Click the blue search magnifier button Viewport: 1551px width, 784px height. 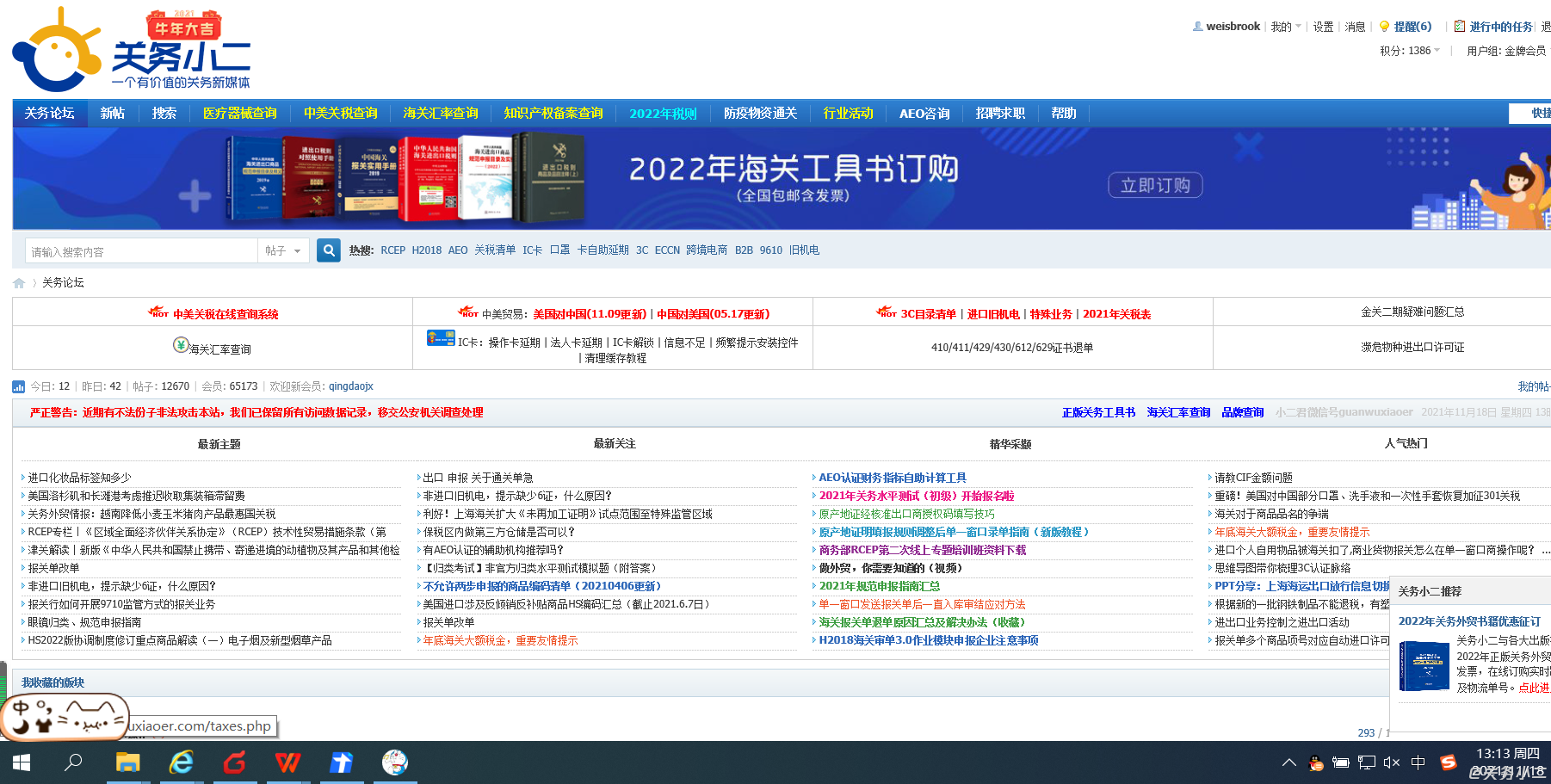[x=328, y=250]
